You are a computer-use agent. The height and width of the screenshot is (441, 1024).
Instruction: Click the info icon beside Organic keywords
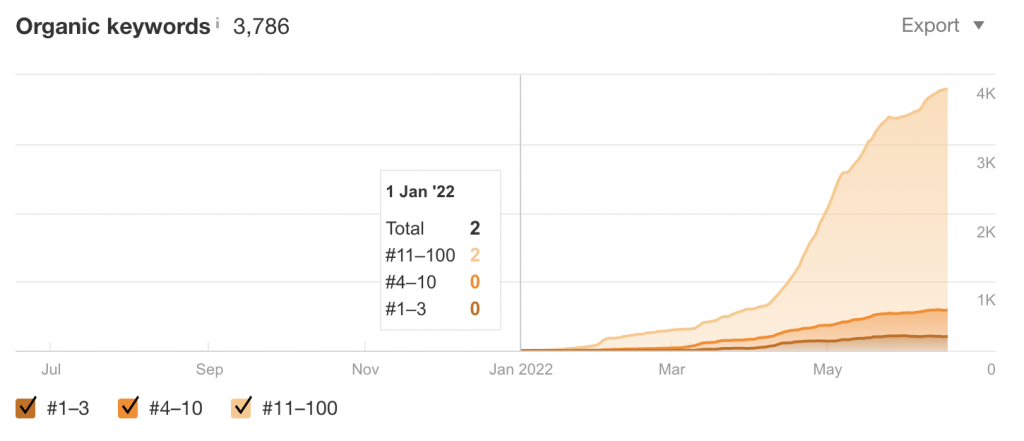click(x=217, y=22)
